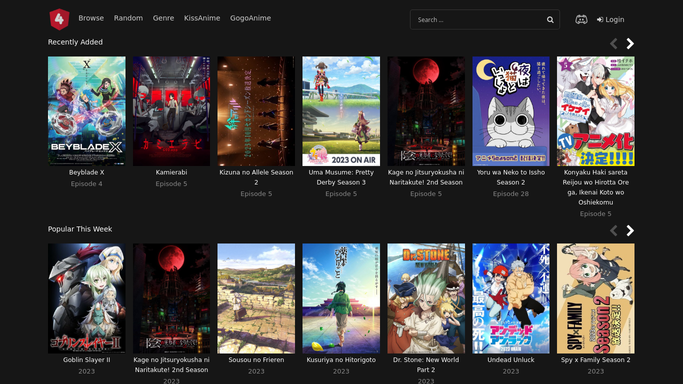Screen dimensions: 683x384
Task: Click the Login link
Action: pyautogui.click(x=610, y=20)
